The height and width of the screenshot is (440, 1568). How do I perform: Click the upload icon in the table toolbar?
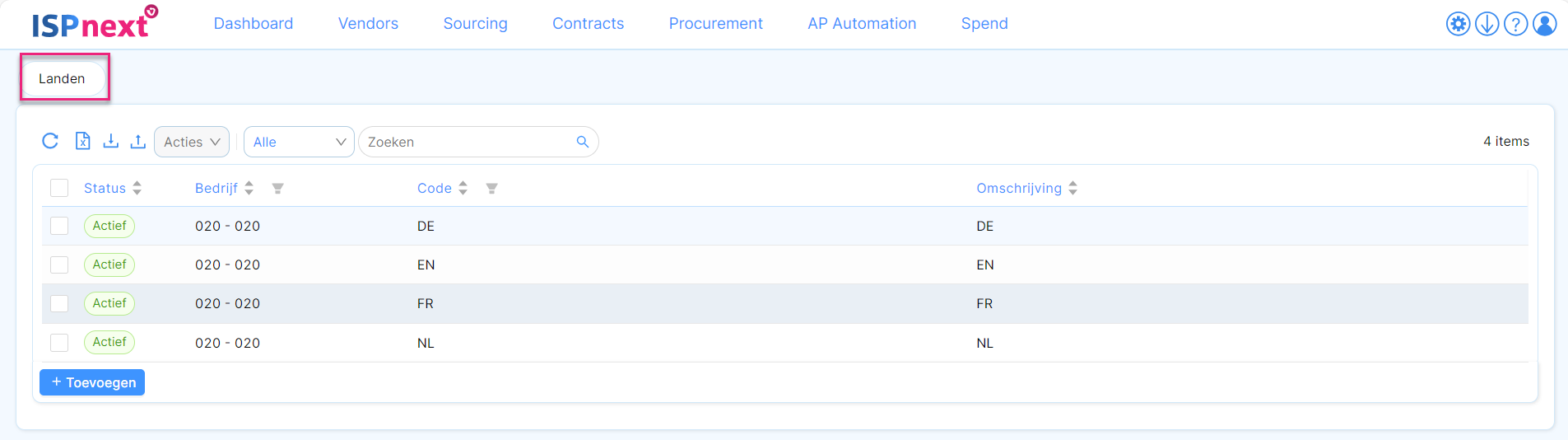137,141
